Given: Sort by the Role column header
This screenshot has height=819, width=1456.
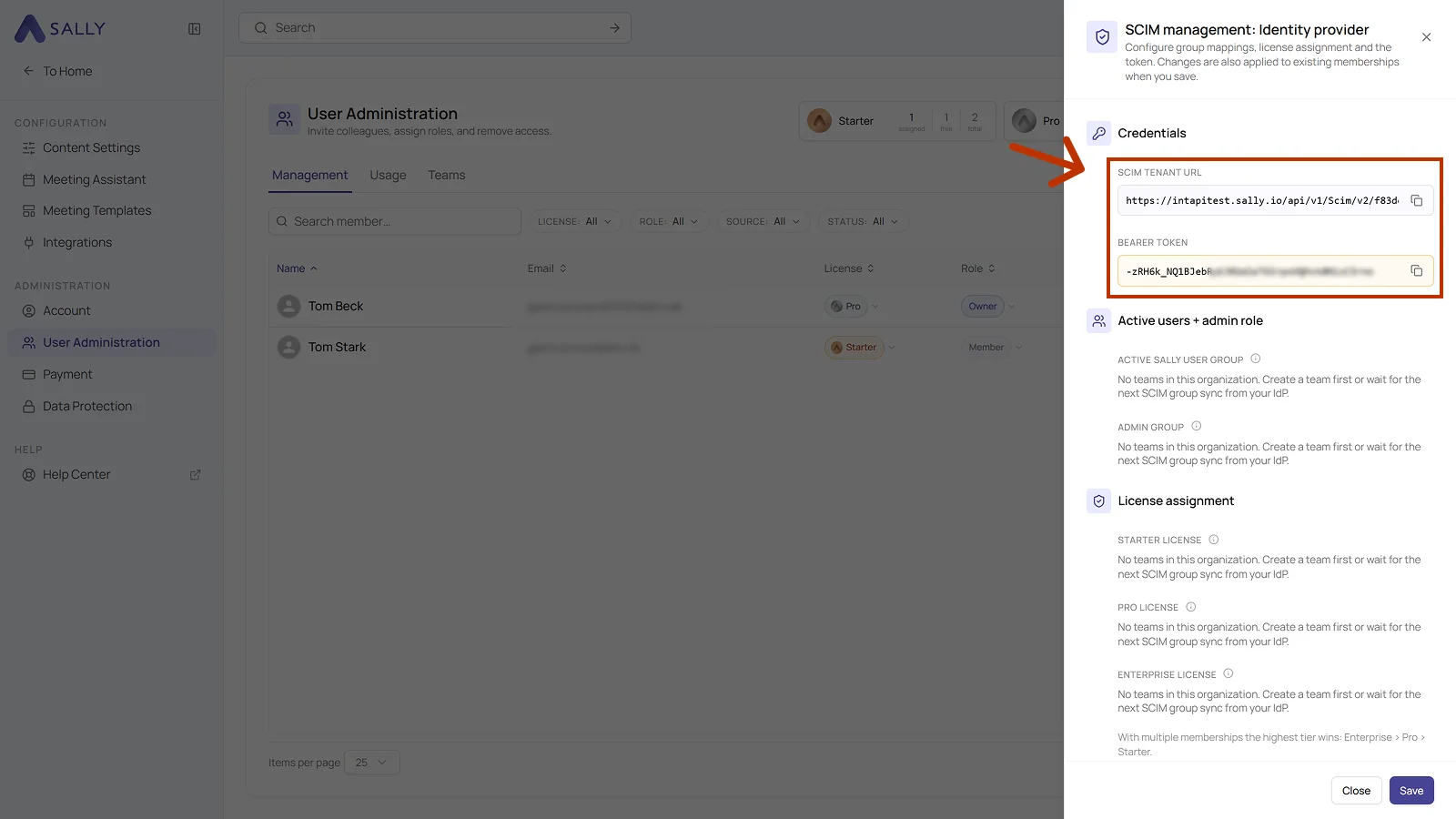Looking at the screenshot, I should coord(978,268).
